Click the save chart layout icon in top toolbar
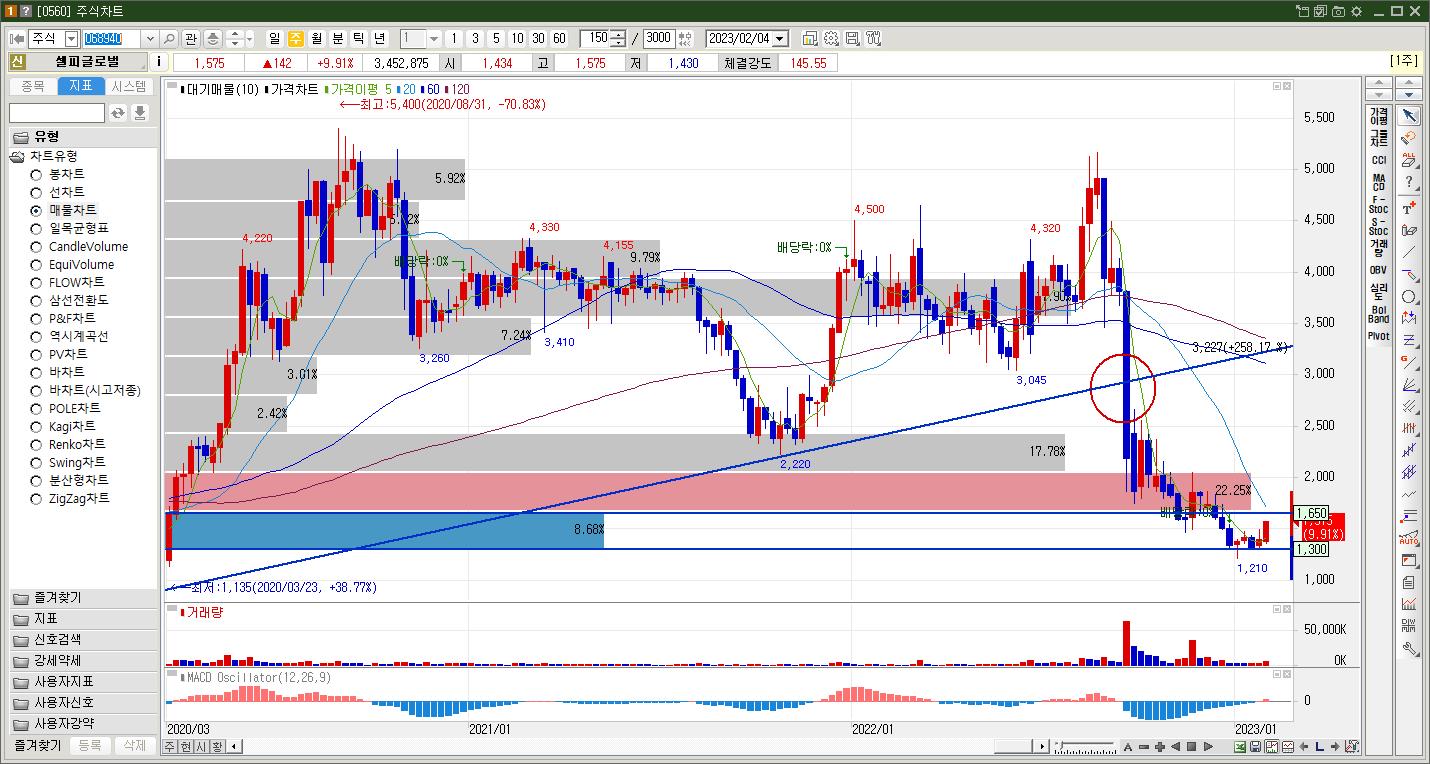The width and height of the screenshot is (1430, 764). (x=852, y=39)
